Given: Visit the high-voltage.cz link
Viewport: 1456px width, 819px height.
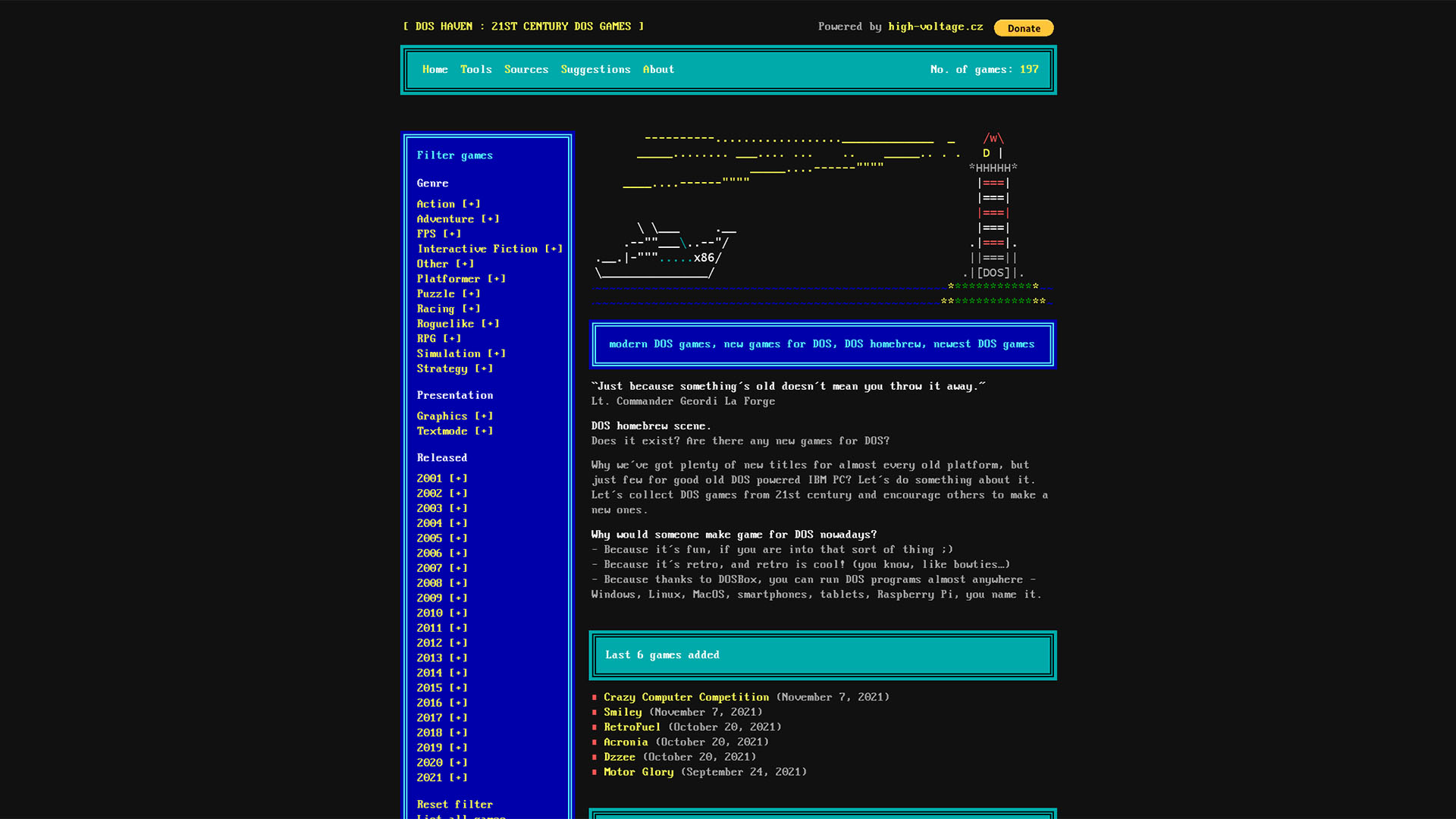Looking at the screenshot, I should click(935, 27).
